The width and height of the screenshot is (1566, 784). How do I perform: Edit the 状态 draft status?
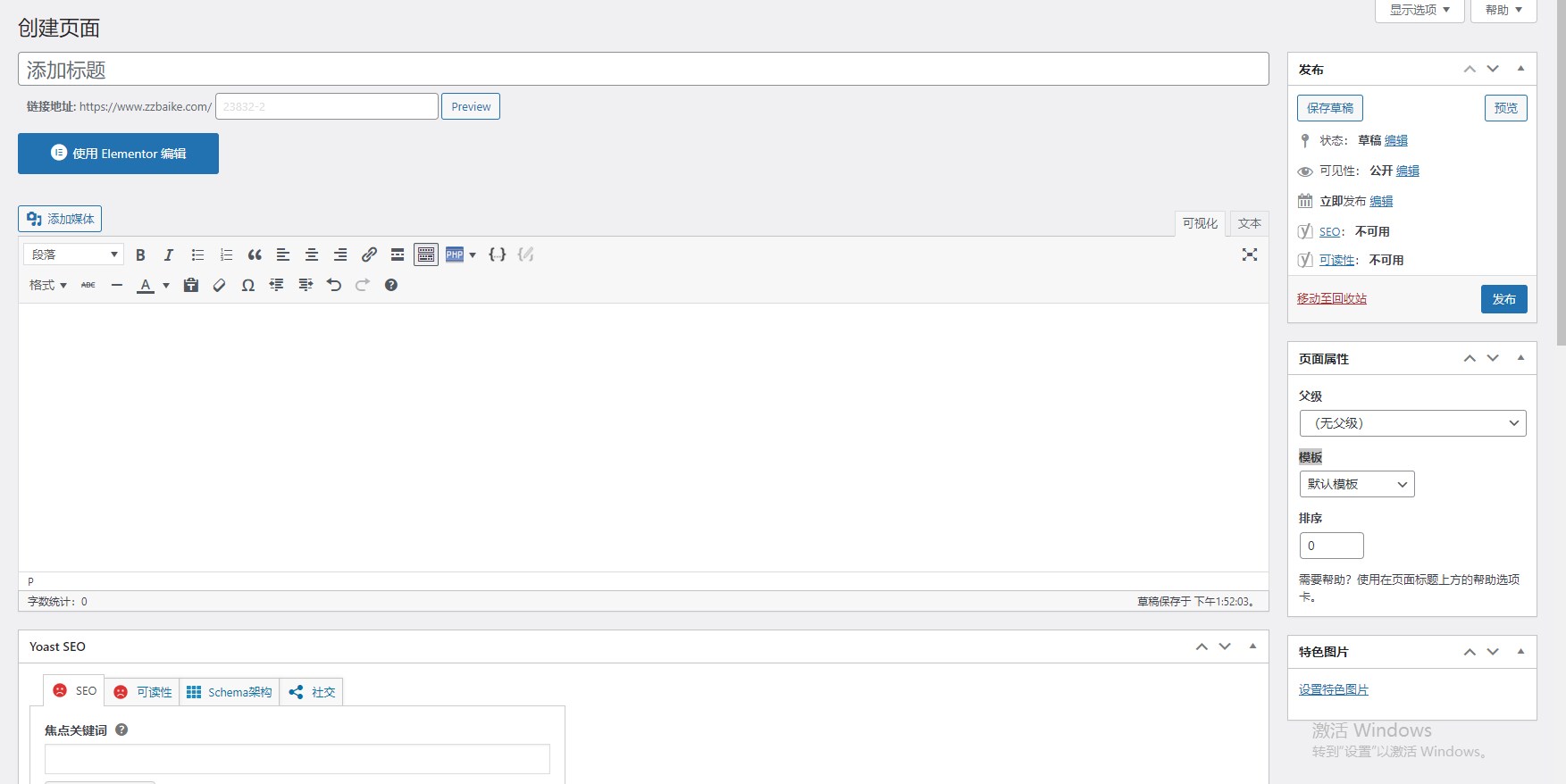pyautogui.click(x=1396, y=140)
